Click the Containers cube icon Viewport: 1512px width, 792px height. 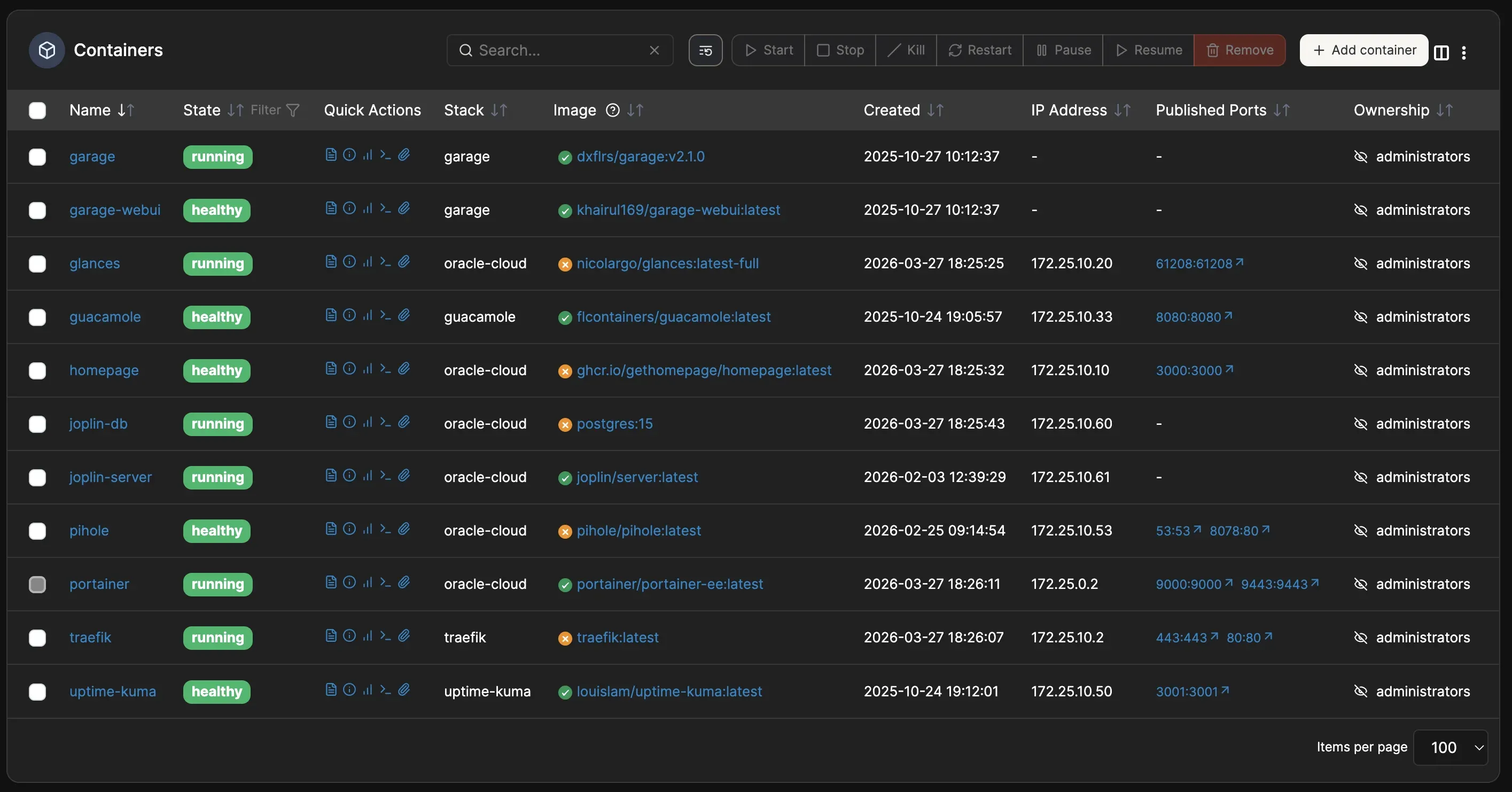47,50
